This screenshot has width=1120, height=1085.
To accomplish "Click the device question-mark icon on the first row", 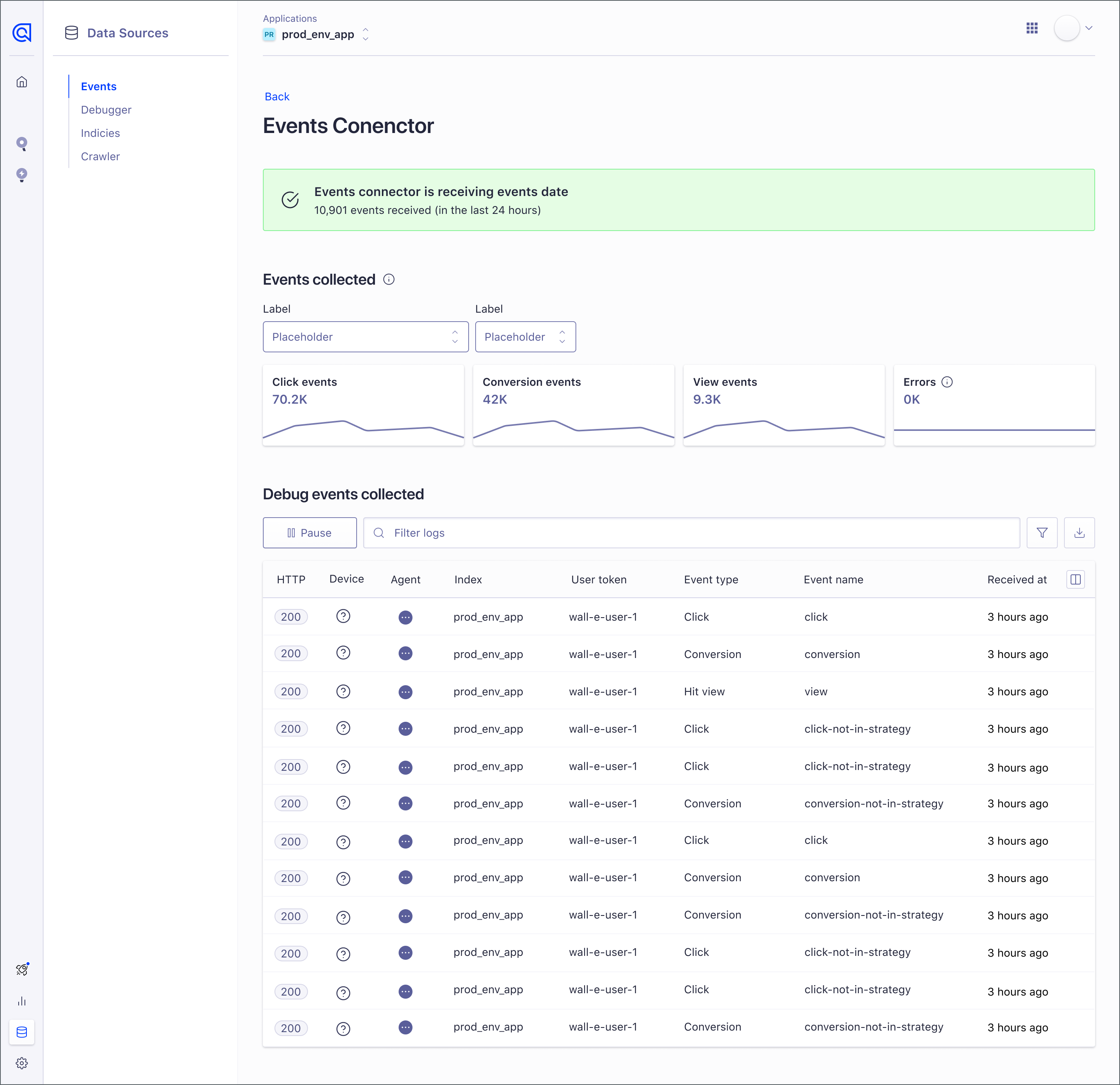I will 343,616.
